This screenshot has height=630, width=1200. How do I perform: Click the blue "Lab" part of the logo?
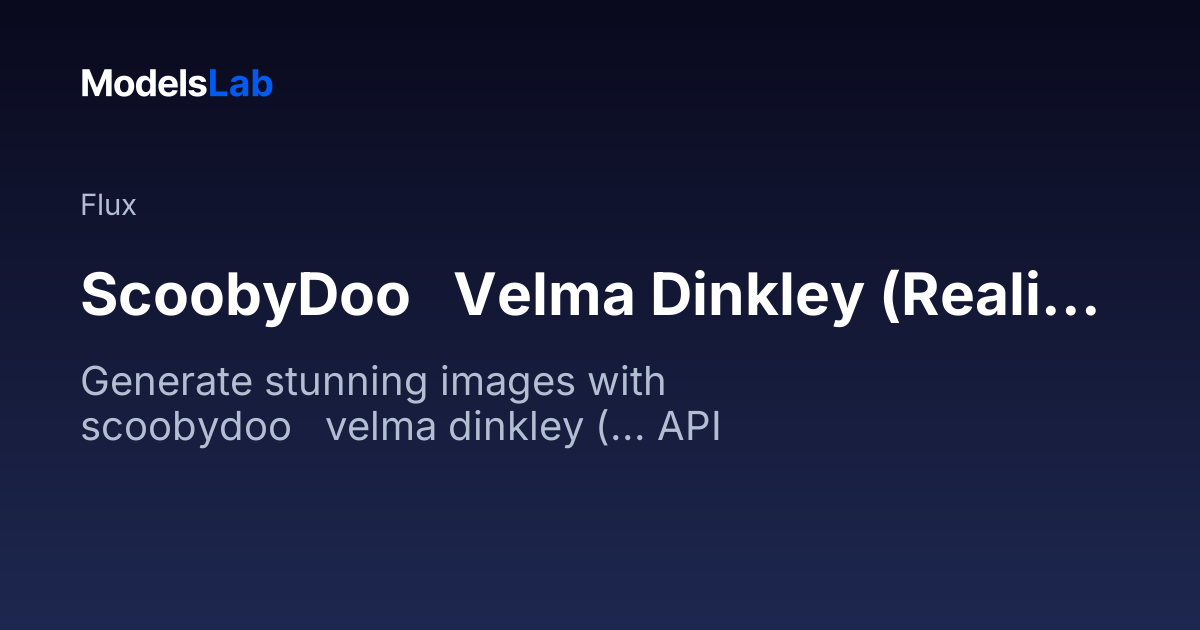[x=241, y=84]
